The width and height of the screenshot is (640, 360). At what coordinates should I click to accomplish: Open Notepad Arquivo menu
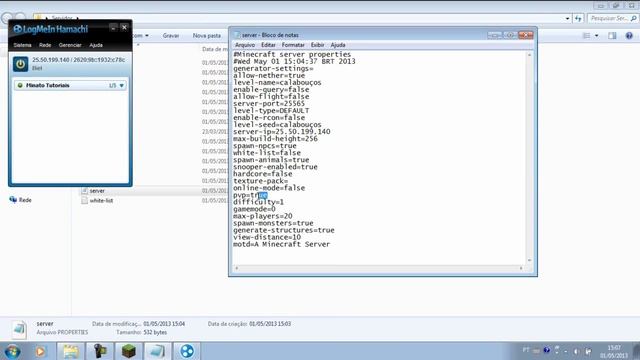click(245, 45)
